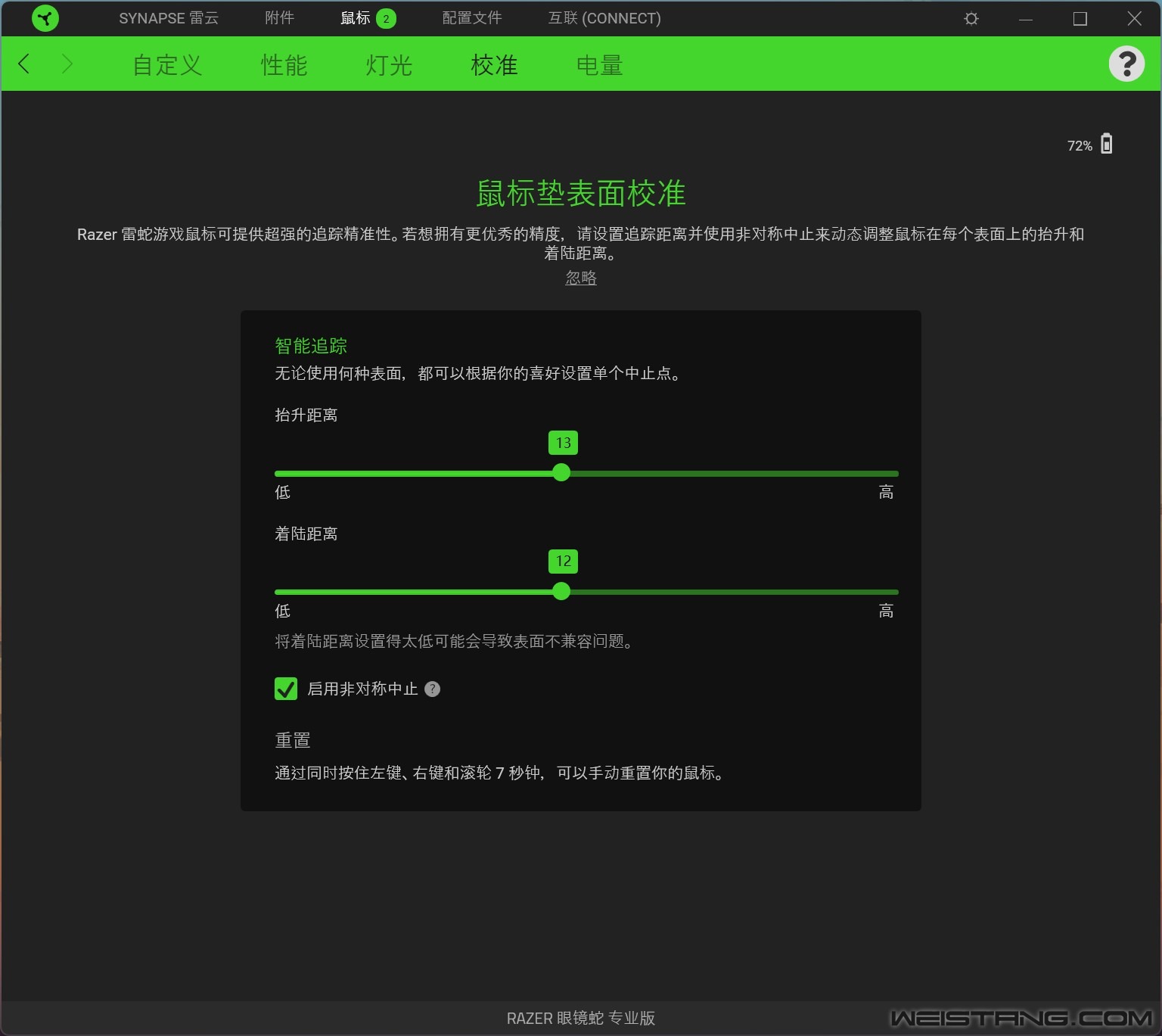Image resolution: width=1162 pixels, height=1036 pixels.
Task: Click the 抬升距离 value label 13
Action: 563,443
